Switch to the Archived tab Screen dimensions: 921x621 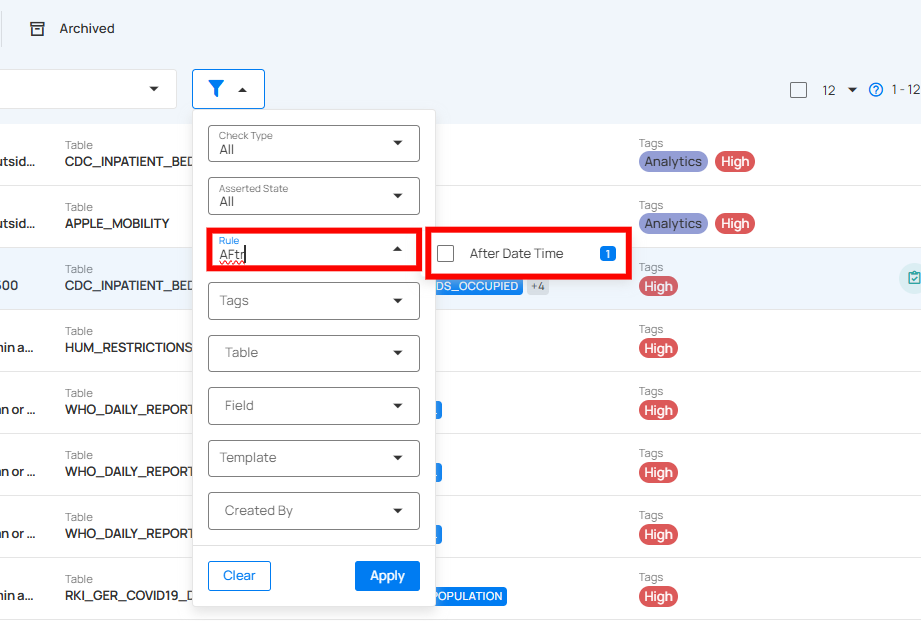[x=86, y=29]
